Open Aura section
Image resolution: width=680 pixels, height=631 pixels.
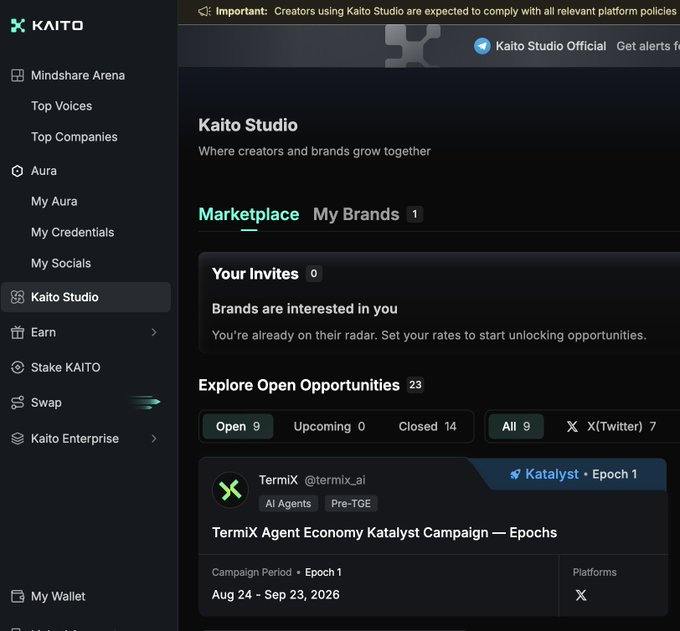[44, 171]
